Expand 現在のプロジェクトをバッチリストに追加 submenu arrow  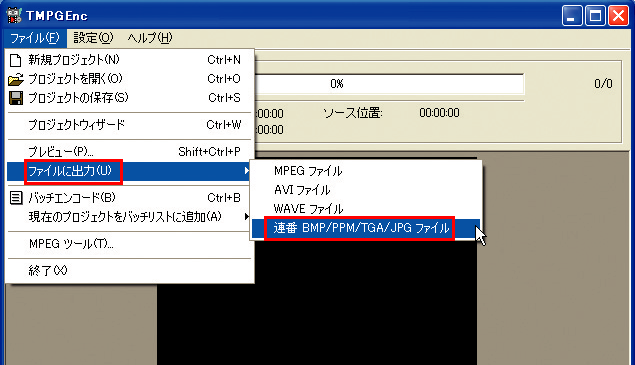click(246, 217)
